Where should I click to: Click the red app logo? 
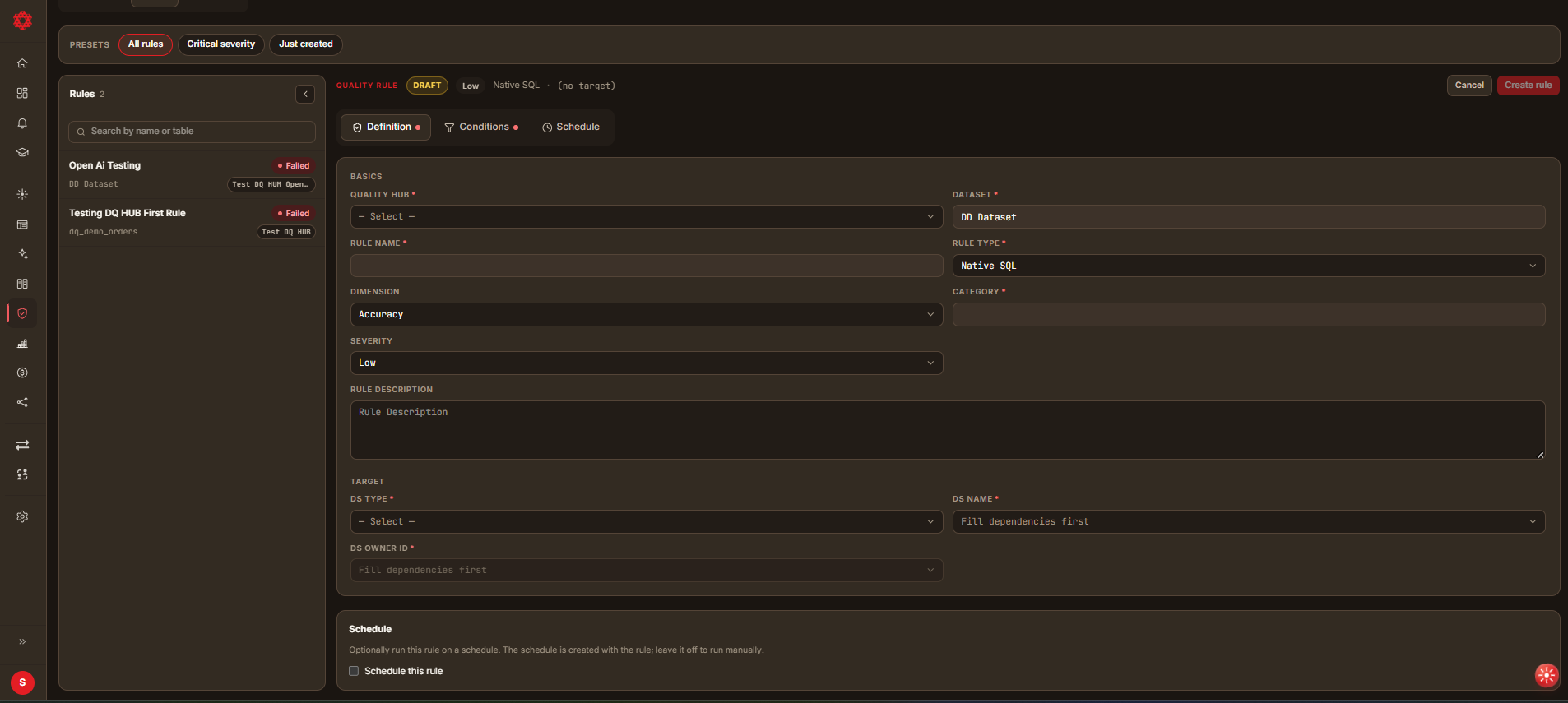(22, 21)
